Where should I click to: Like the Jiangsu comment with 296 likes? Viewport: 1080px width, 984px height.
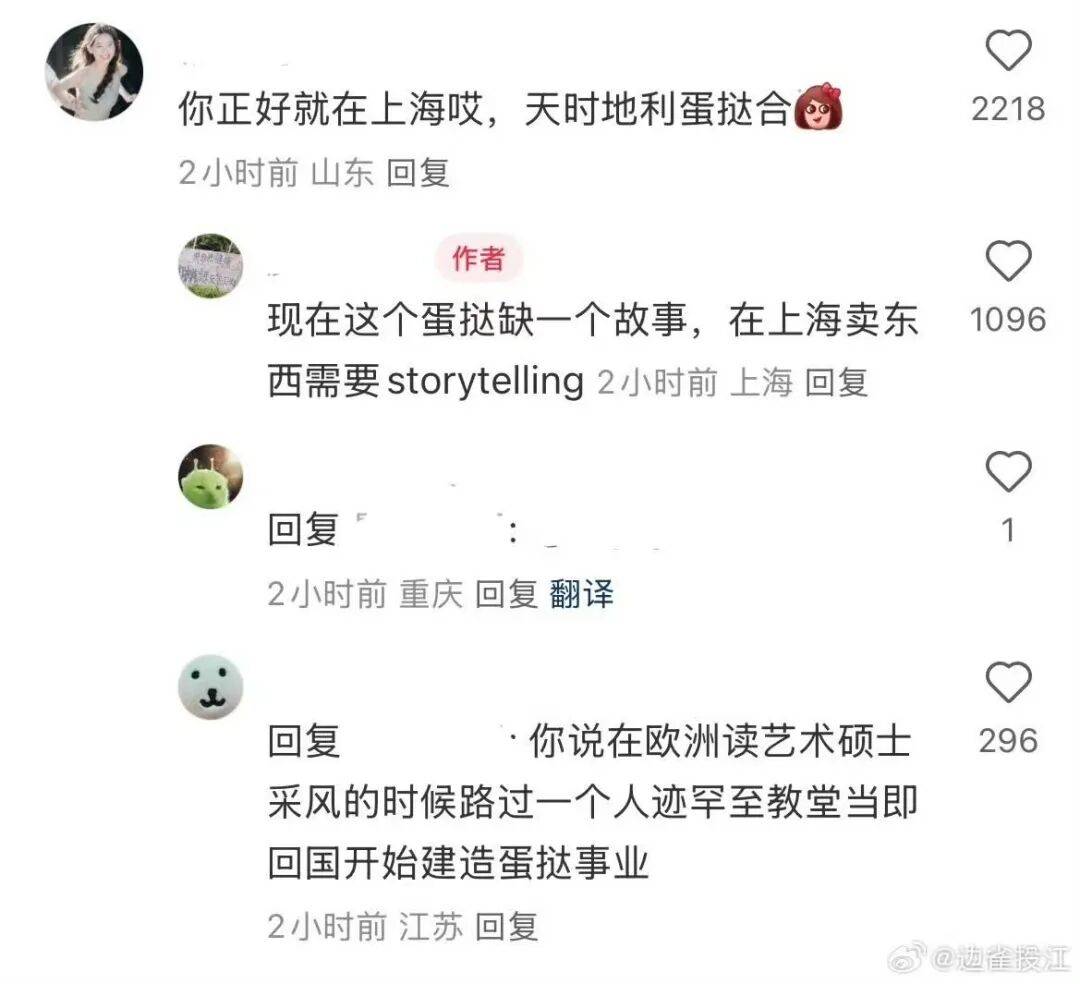tap(1008, 682)
